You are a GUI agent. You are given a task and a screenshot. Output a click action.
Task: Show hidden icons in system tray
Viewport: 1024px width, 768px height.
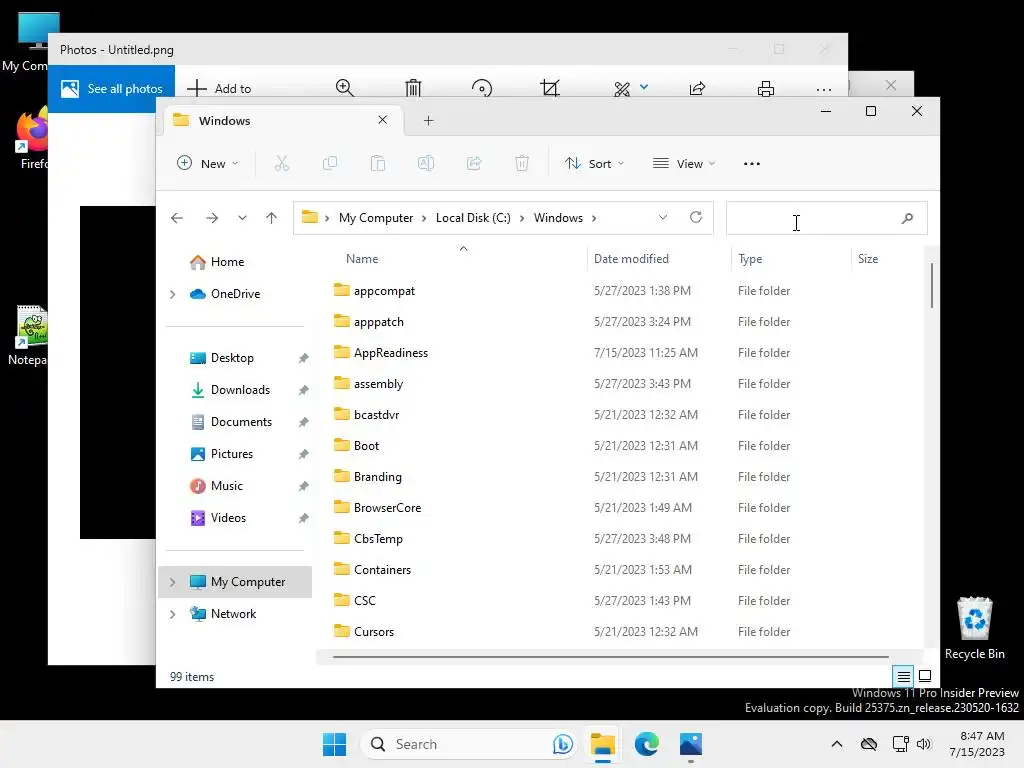pos(837,744)
